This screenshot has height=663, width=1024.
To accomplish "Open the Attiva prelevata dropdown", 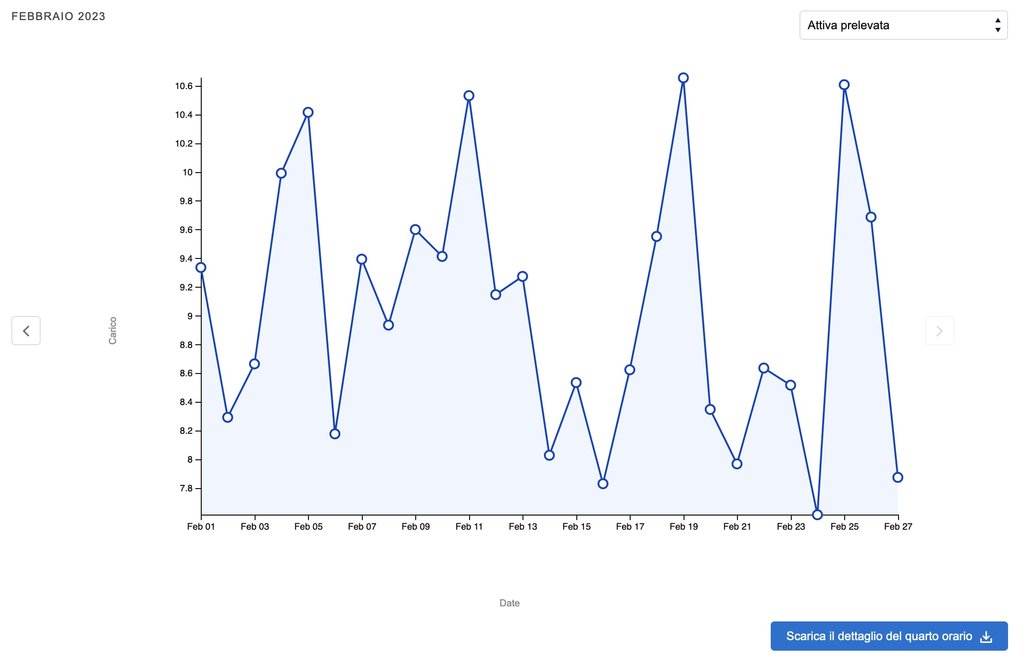I will (902, 25).
